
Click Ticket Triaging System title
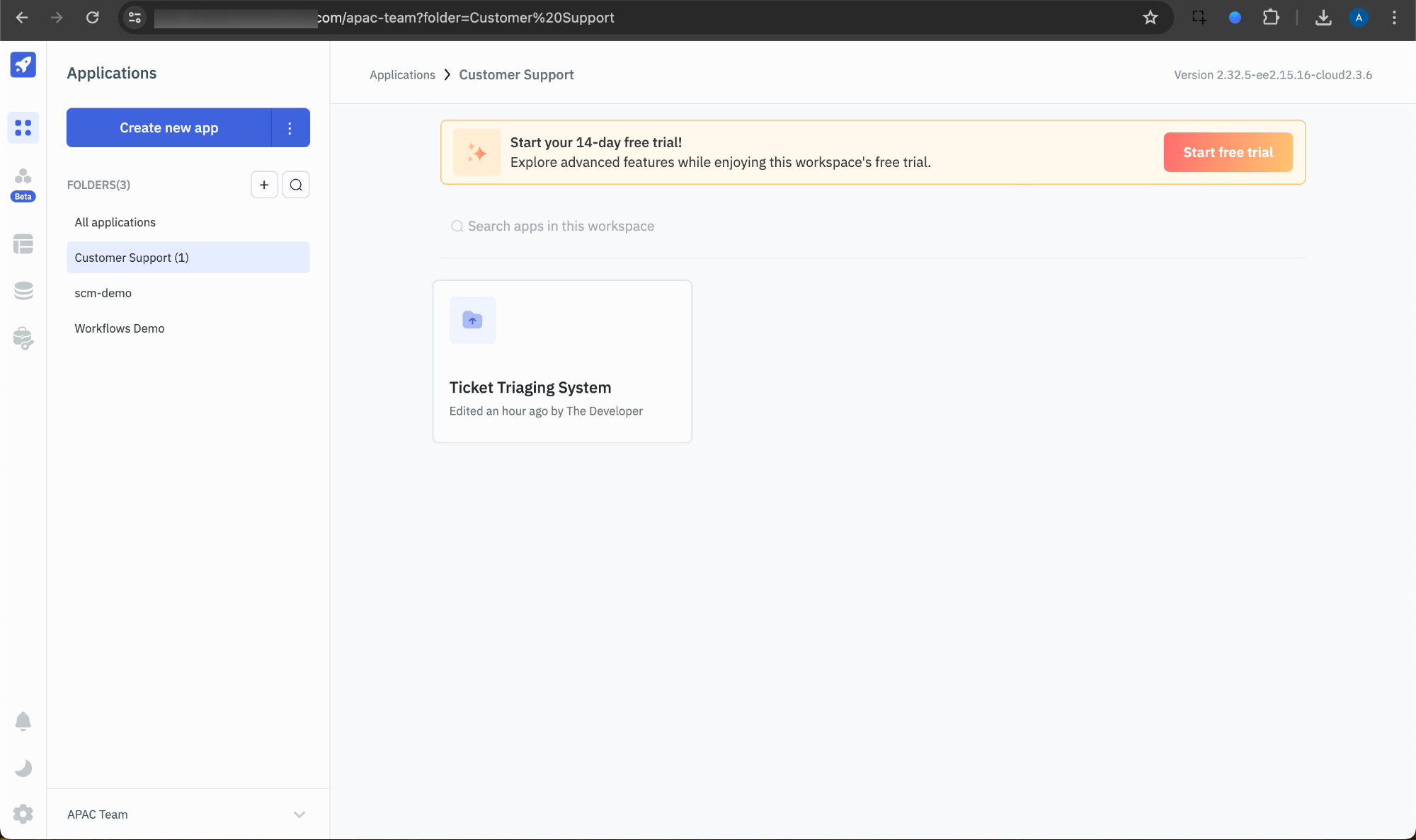(530, 388)
